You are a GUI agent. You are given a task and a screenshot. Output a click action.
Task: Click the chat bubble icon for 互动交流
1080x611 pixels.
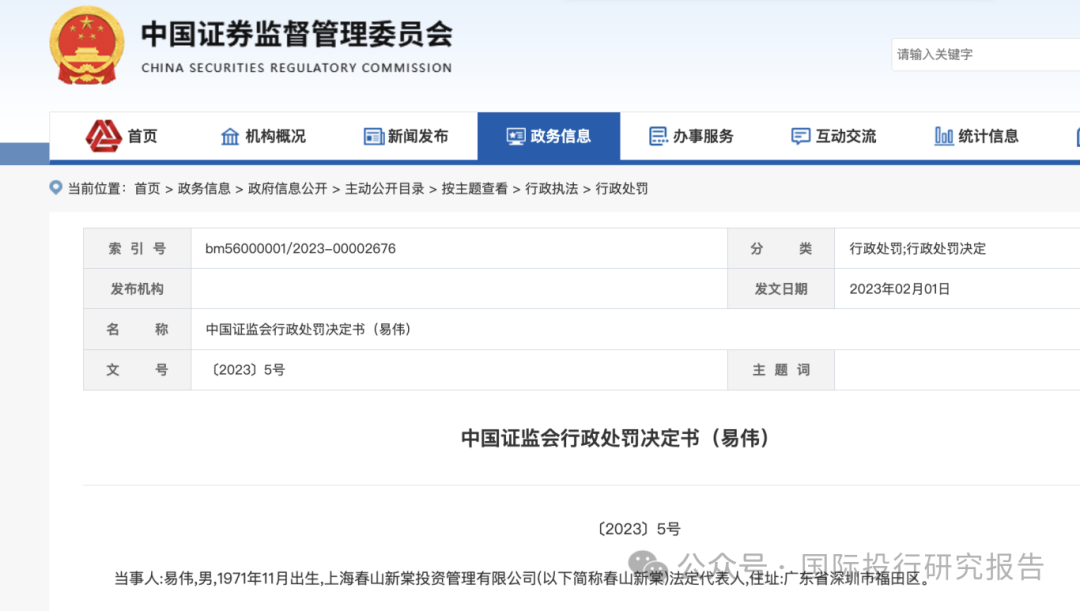[x=800, y=136]
